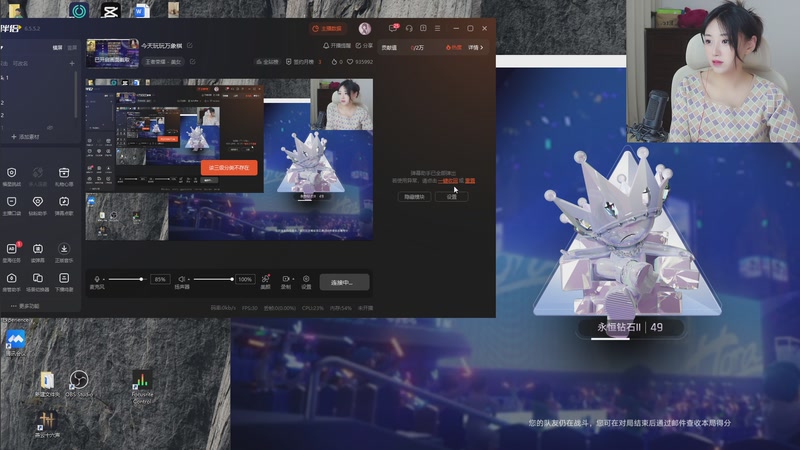The image size is (800, 450).
Task: Click the 分享 share button
Action: (364, 46)
